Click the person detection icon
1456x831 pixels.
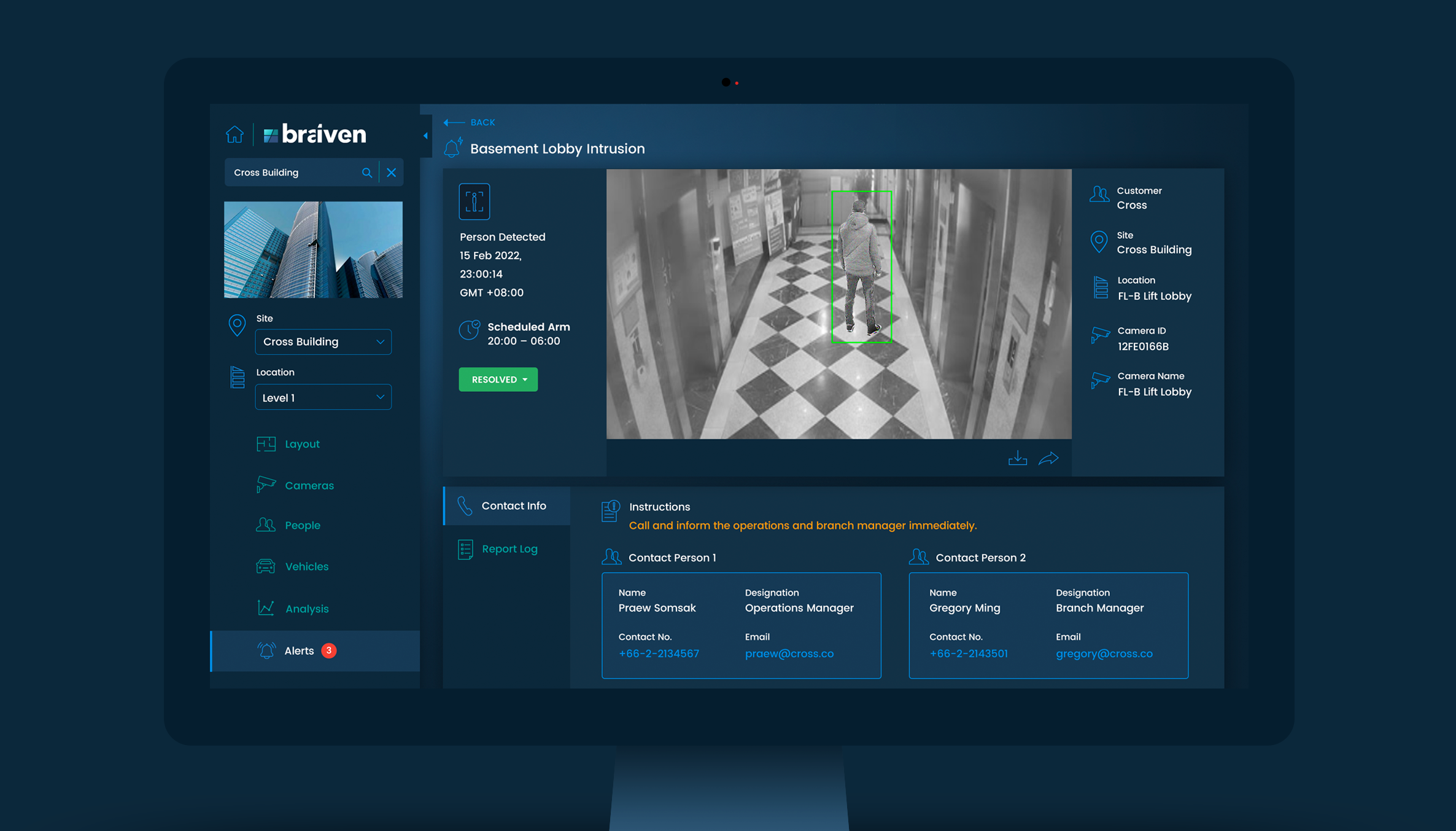474,201
